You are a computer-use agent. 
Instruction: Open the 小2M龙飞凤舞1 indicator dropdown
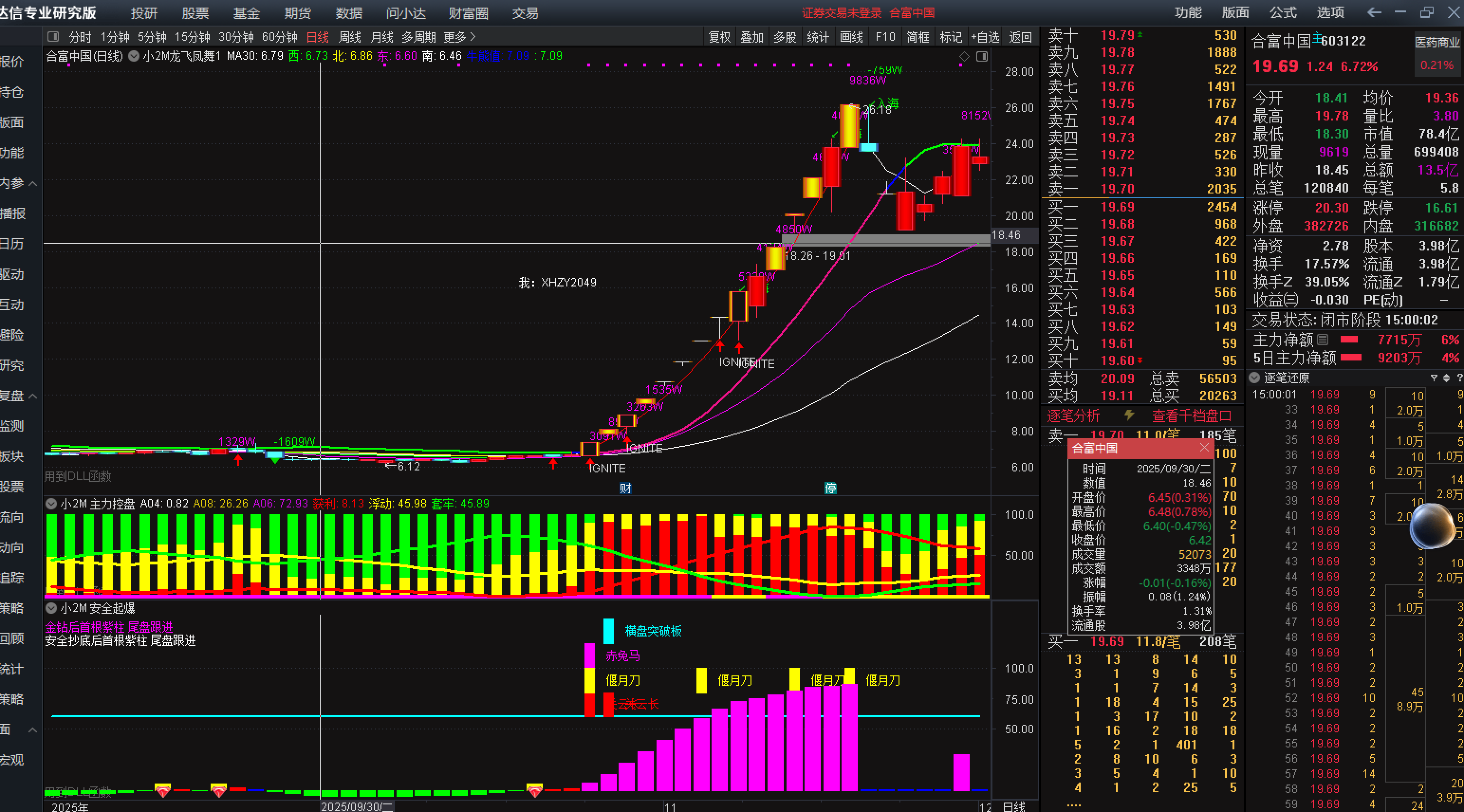134,55
